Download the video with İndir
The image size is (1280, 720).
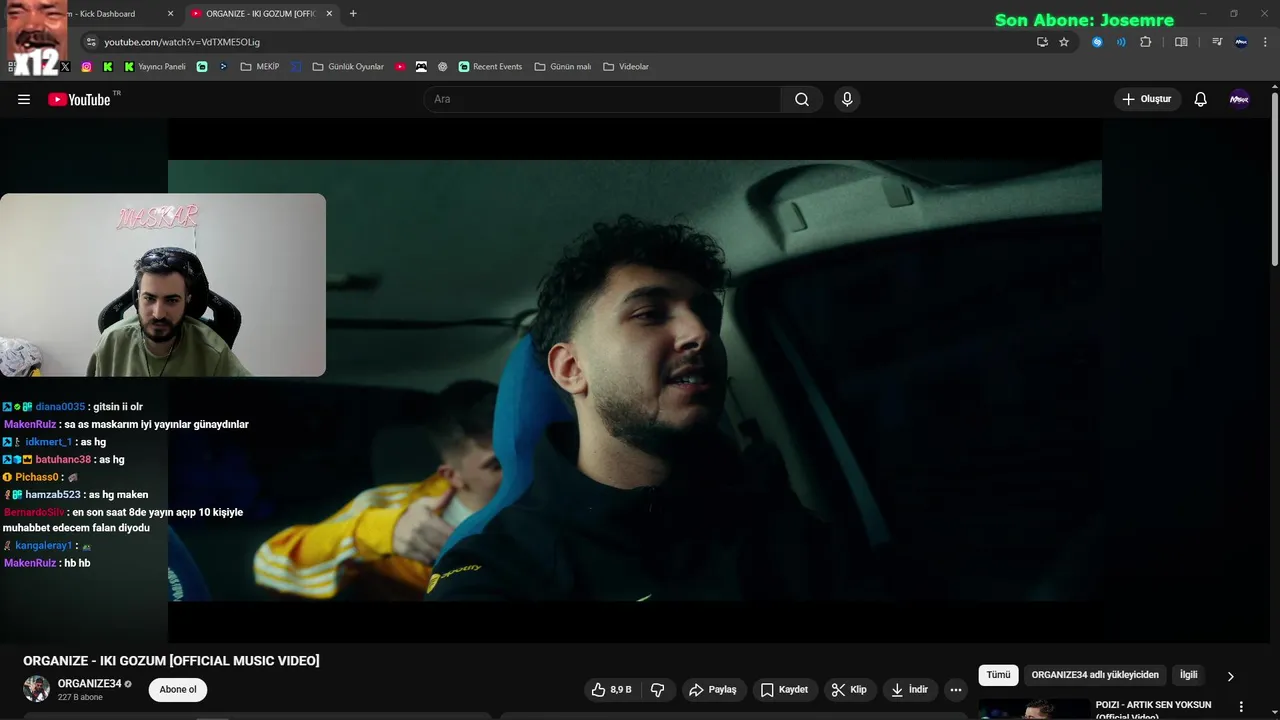[910, 690]
